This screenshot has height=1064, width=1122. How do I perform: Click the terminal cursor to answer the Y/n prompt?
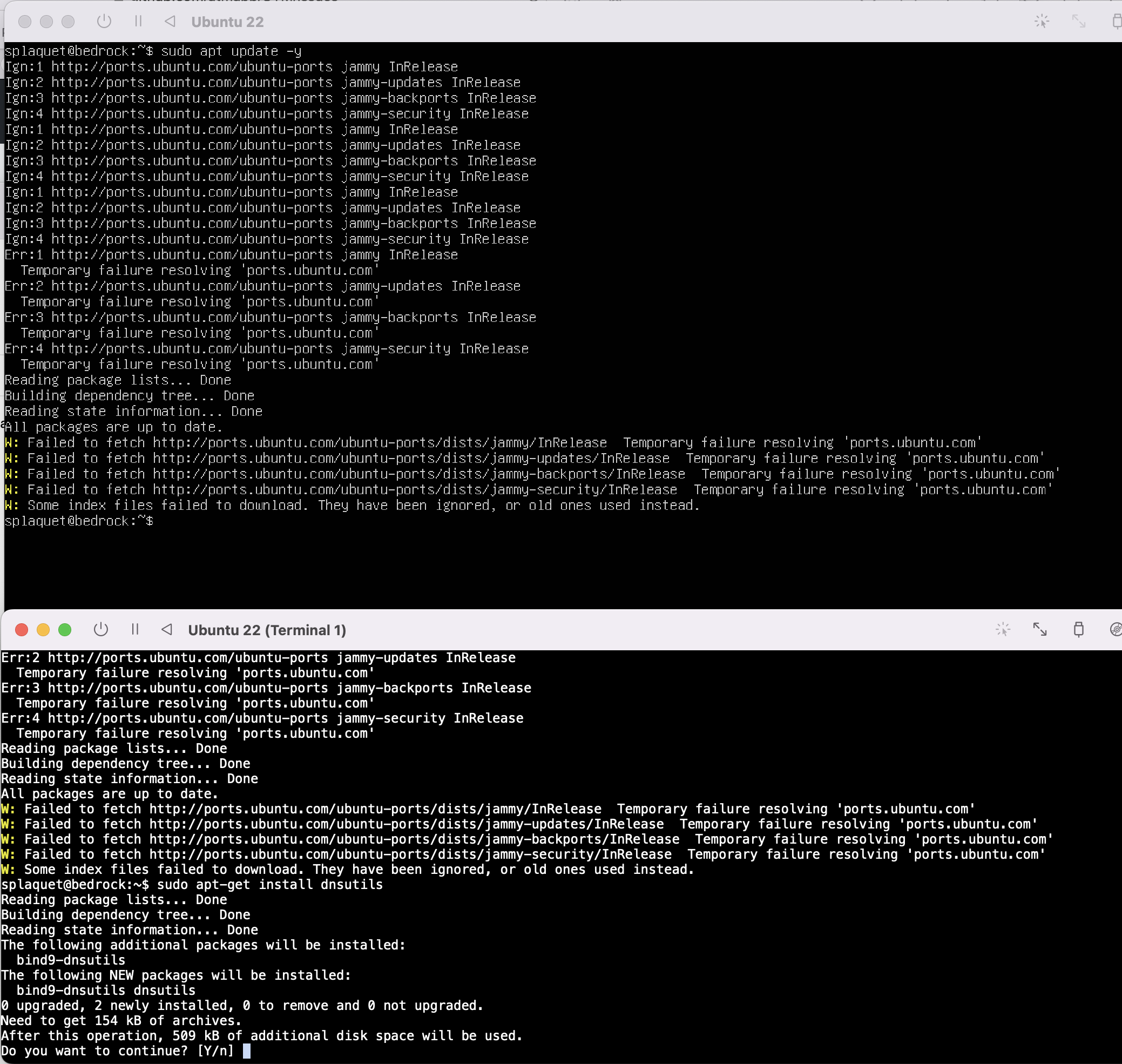248,1050
